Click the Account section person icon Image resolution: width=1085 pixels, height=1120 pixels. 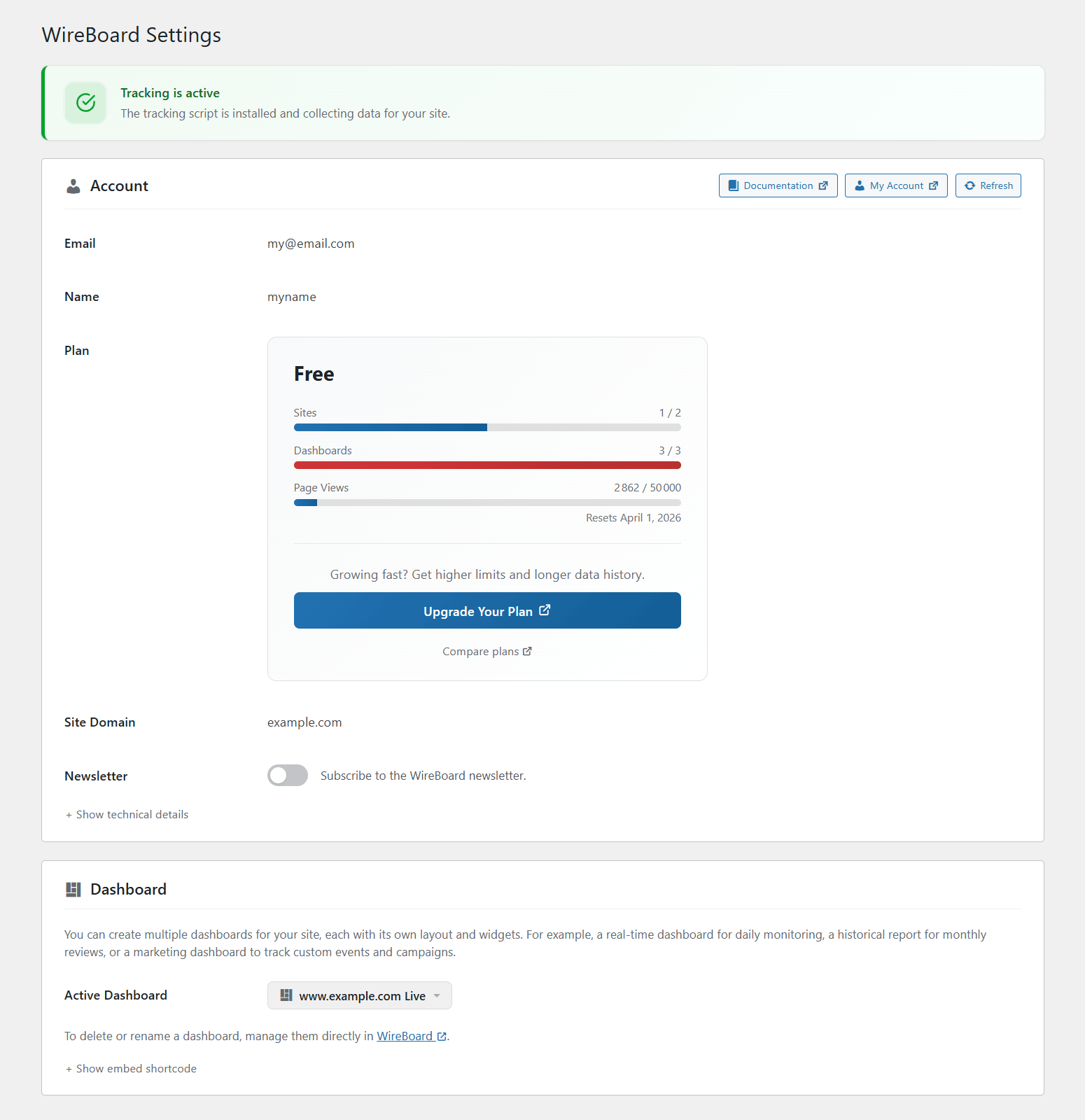coord(73,186)
